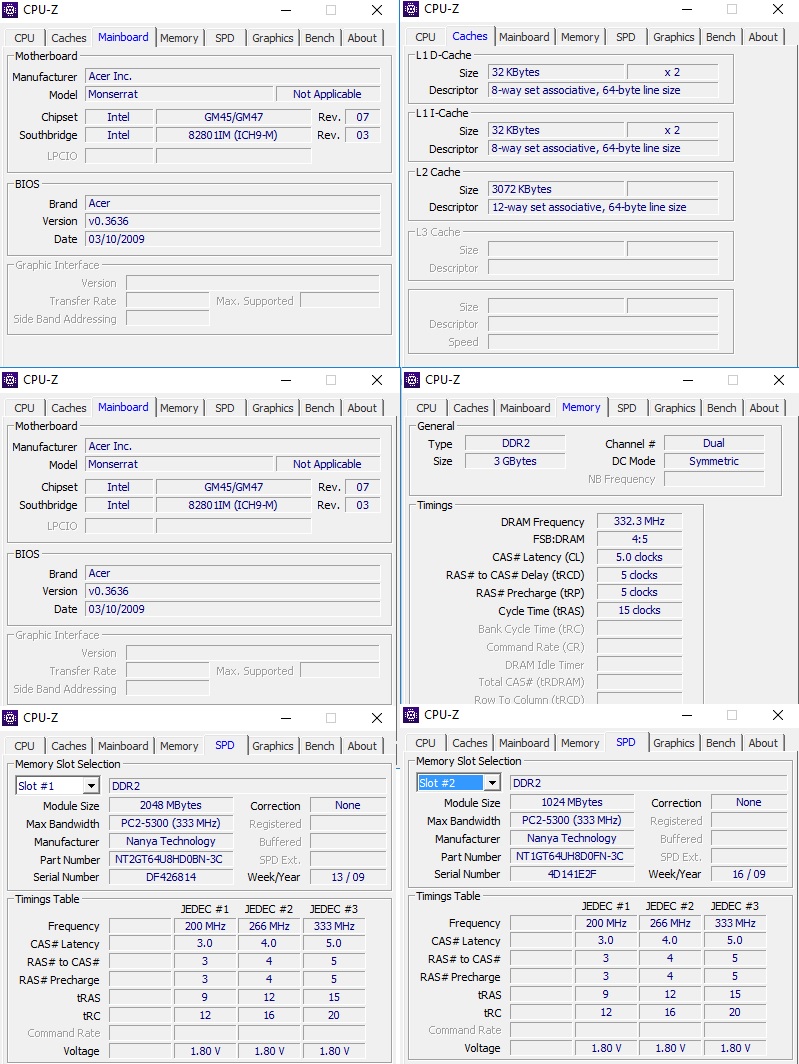Open Mainboard tab in the Slot #1 SPD window
The image size is (799, 1064).
click(x=123, y=746)
